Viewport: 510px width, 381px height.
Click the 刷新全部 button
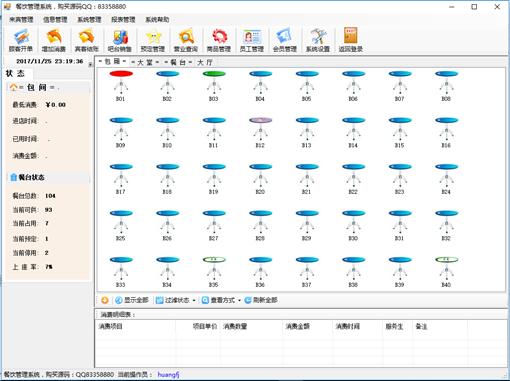pos(261,300)
